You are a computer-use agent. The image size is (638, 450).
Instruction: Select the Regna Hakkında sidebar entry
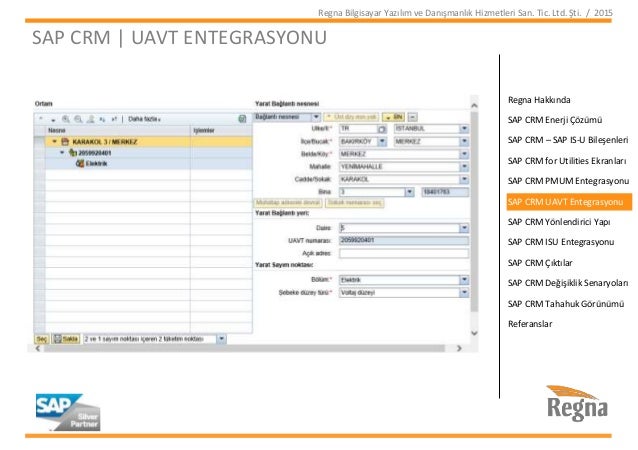539,100
